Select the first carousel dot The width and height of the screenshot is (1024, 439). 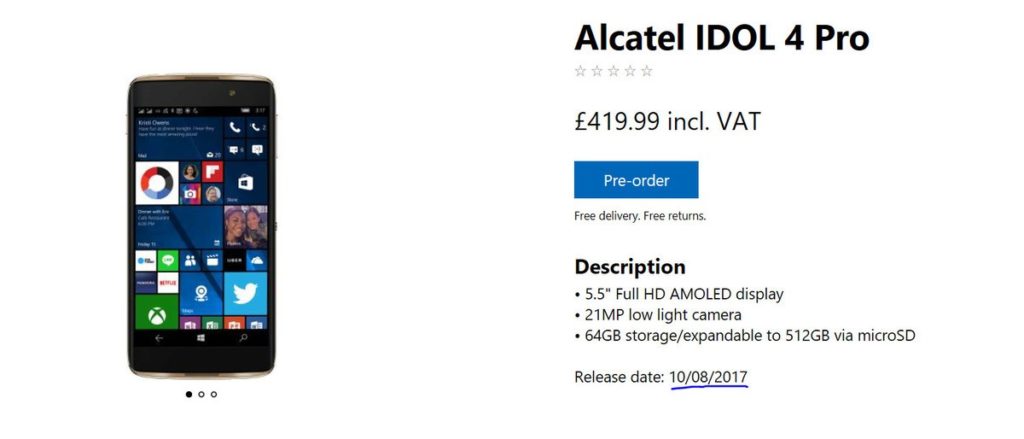pos(189,394)
